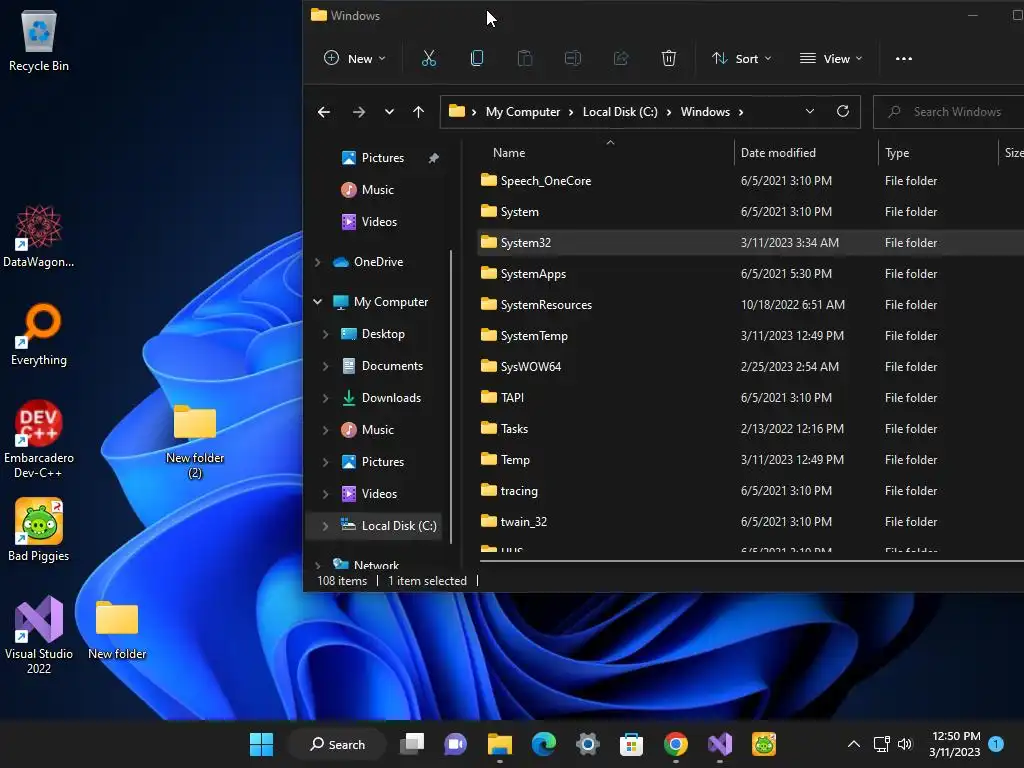Select OneDrive in navigation pane

(x=378, y=262)
